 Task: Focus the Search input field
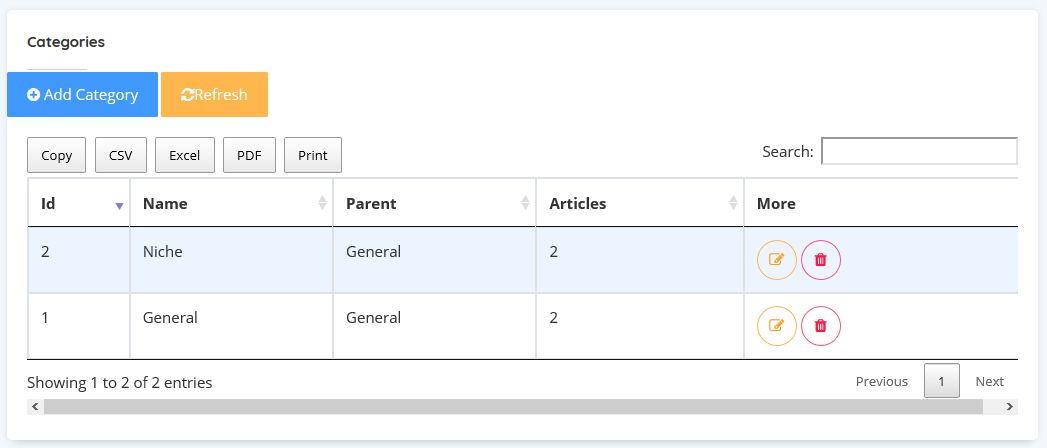919,151
